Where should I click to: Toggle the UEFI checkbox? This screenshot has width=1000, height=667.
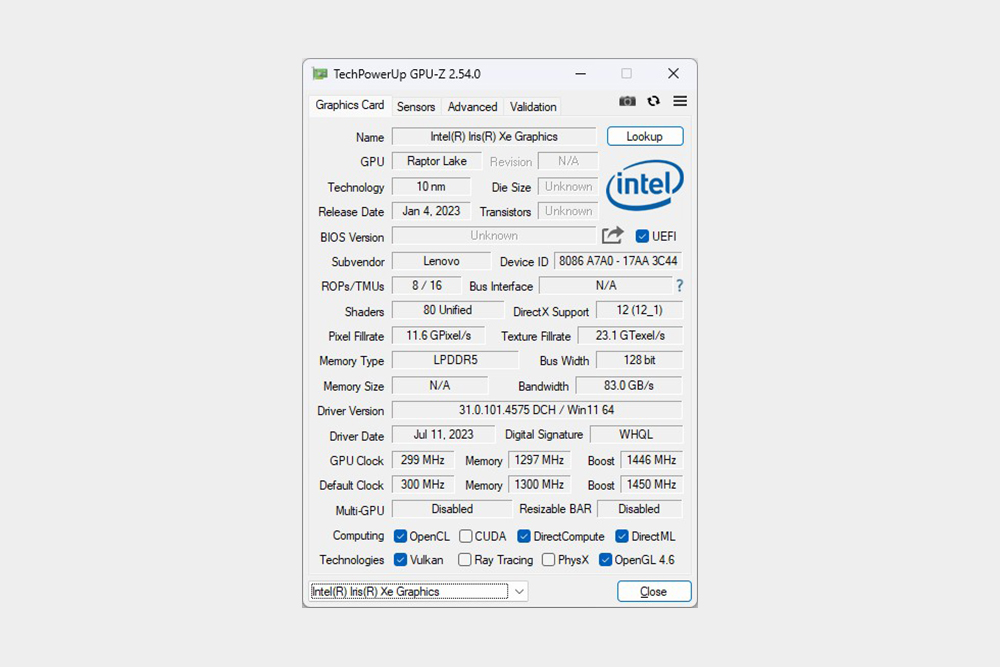pyautogui.click(x=642, y=237)
